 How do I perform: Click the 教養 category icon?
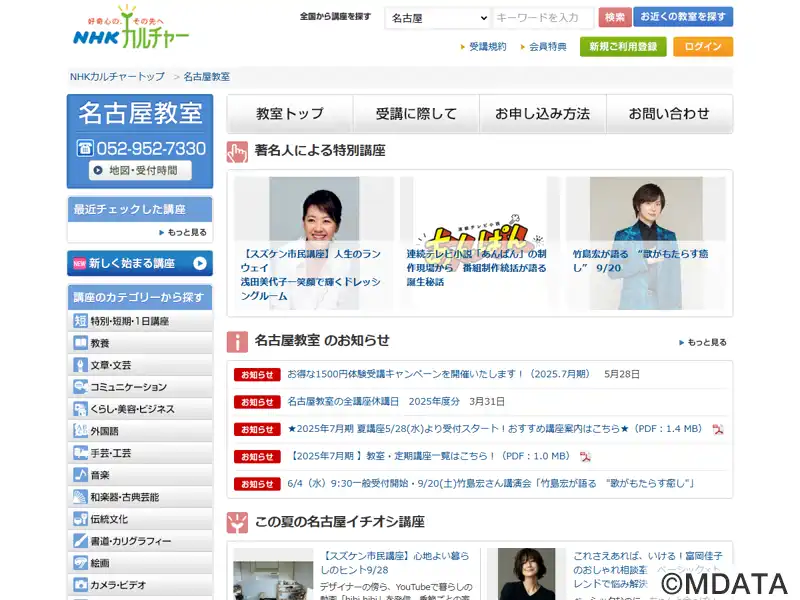[x=80, y=343]
